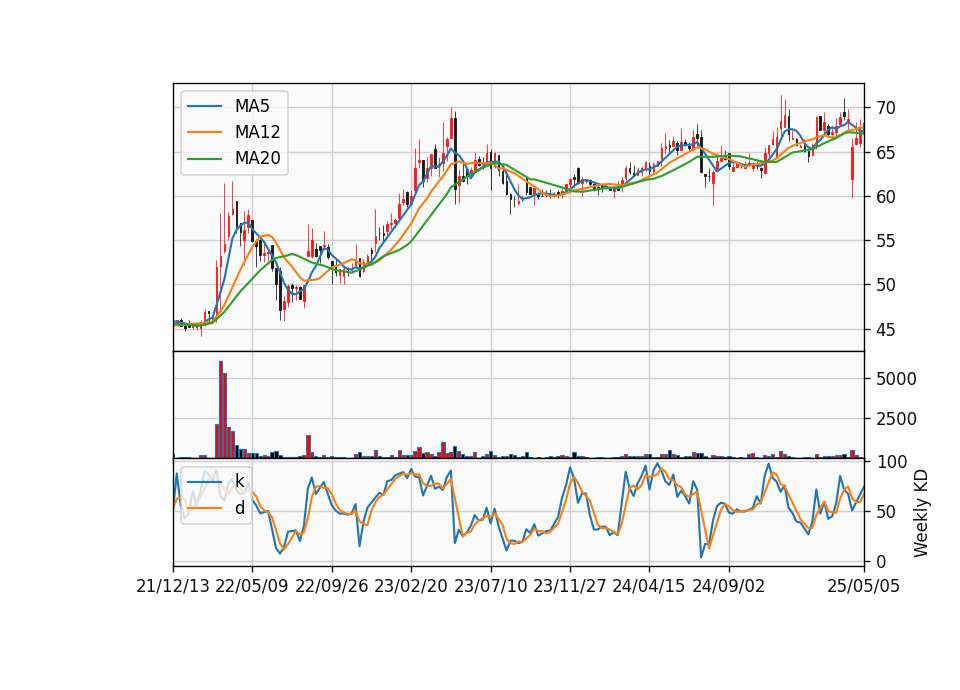Viewport: 960px width, 690px height.
Task: Click the MA12 legend label
Action: 257,132
